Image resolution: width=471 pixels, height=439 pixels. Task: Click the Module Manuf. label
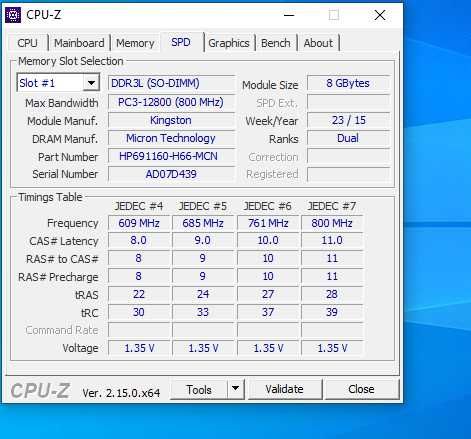63,121
